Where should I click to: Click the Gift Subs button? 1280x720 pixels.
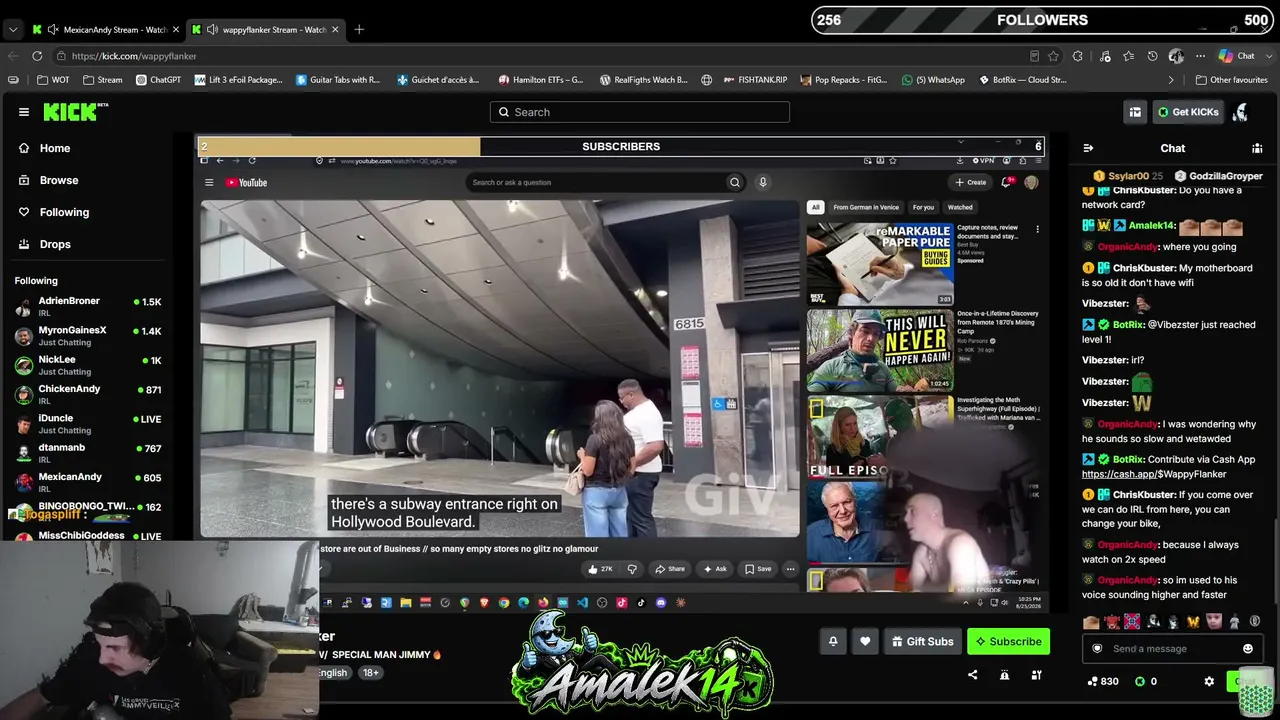[922, 641]
